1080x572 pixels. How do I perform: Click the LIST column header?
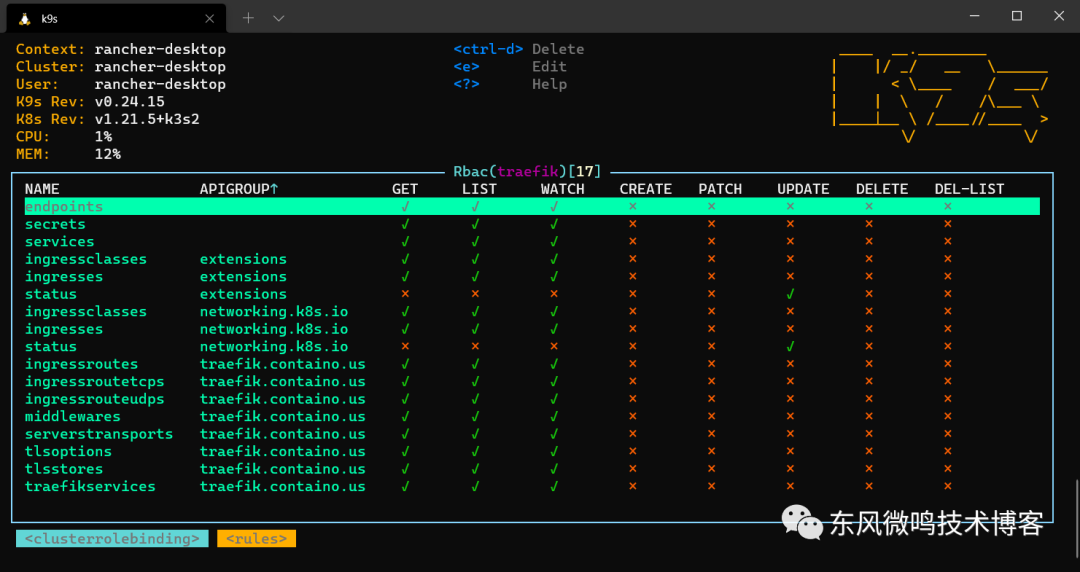(x=479, y=189)
